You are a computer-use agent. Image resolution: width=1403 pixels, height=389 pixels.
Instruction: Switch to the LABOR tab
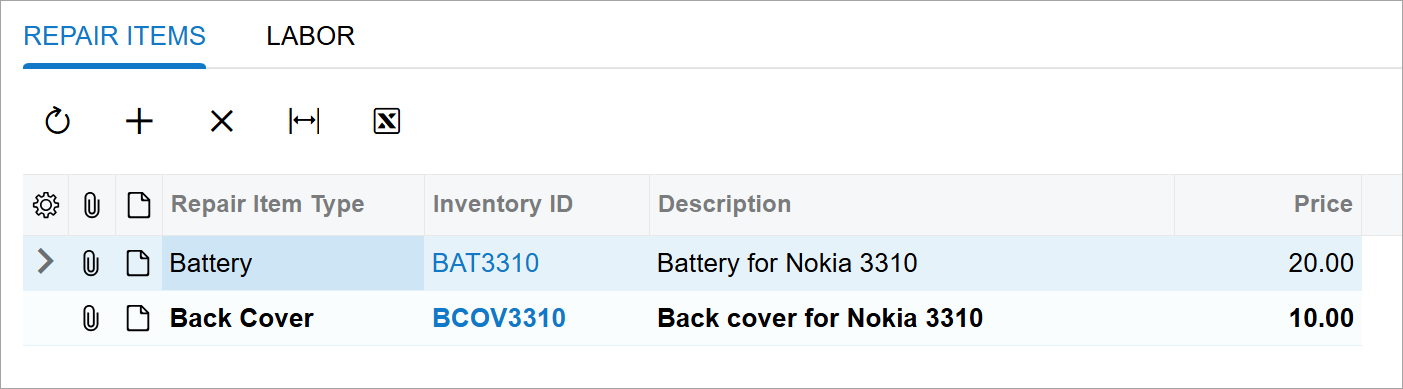pyautogui.click(x=310, y=36)
